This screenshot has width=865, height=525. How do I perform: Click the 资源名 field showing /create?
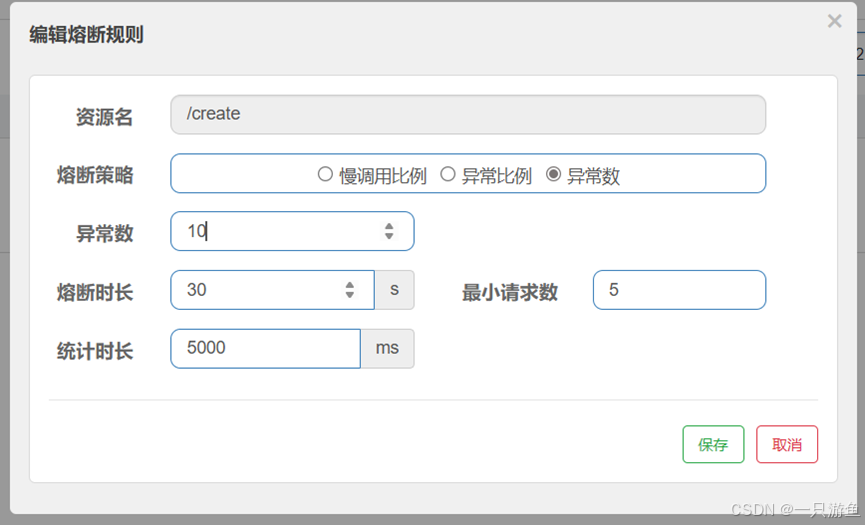[468, 114]
